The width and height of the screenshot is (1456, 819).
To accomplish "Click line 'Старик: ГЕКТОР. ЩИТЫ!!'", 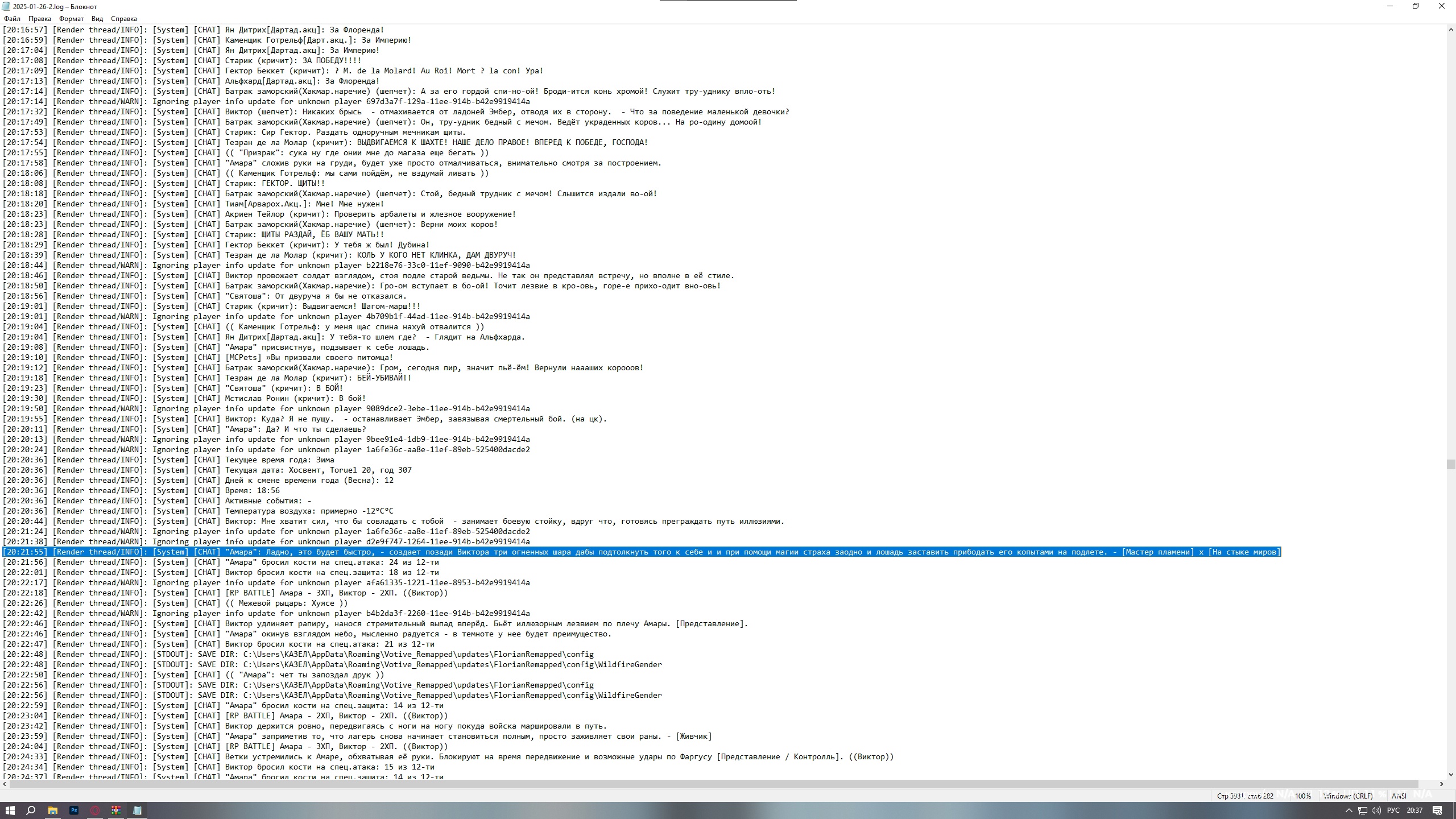I will 164,184.
